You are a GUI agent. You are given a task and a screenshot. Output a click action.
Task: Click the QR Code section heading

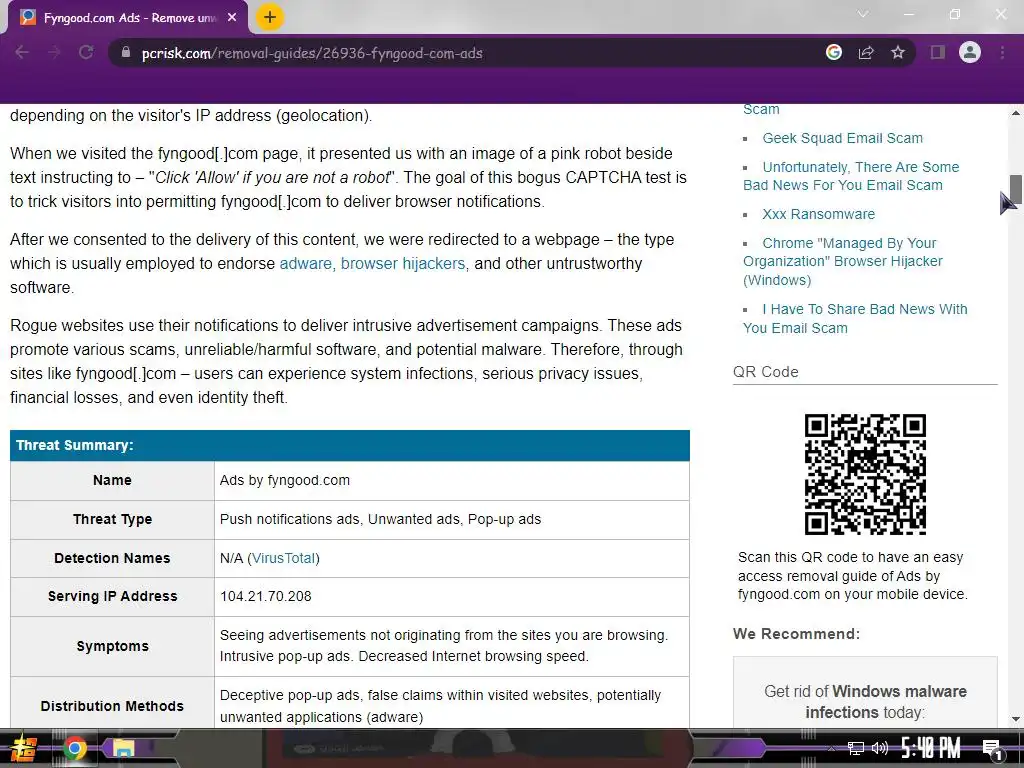(x=765, y=372)
